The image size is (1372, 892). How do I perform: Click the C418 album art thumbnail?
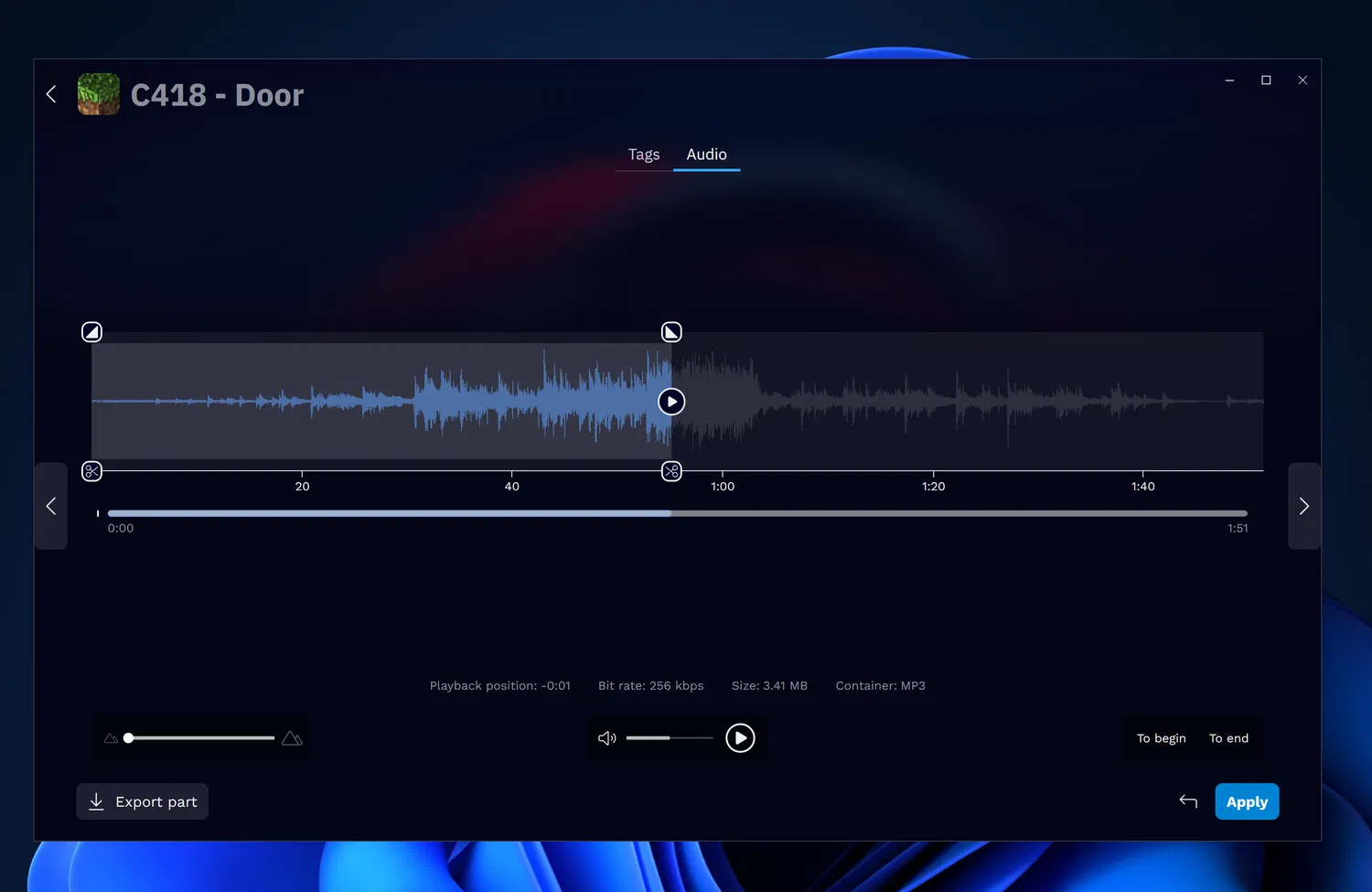click(x=99, y=94)
